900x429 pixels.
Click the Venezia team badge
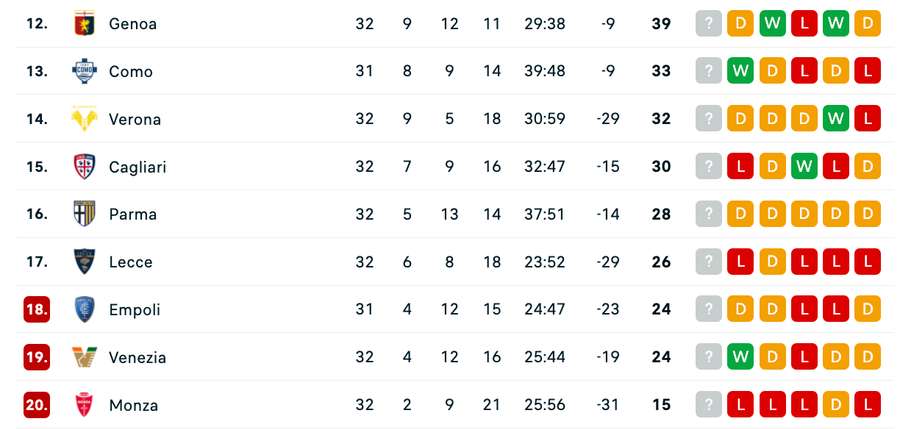tap(84, 357)
